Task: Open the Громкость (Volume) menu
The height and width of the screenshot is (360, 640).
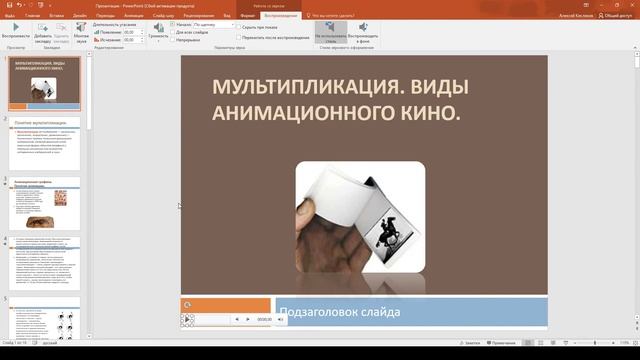Action: click(158, 33)
